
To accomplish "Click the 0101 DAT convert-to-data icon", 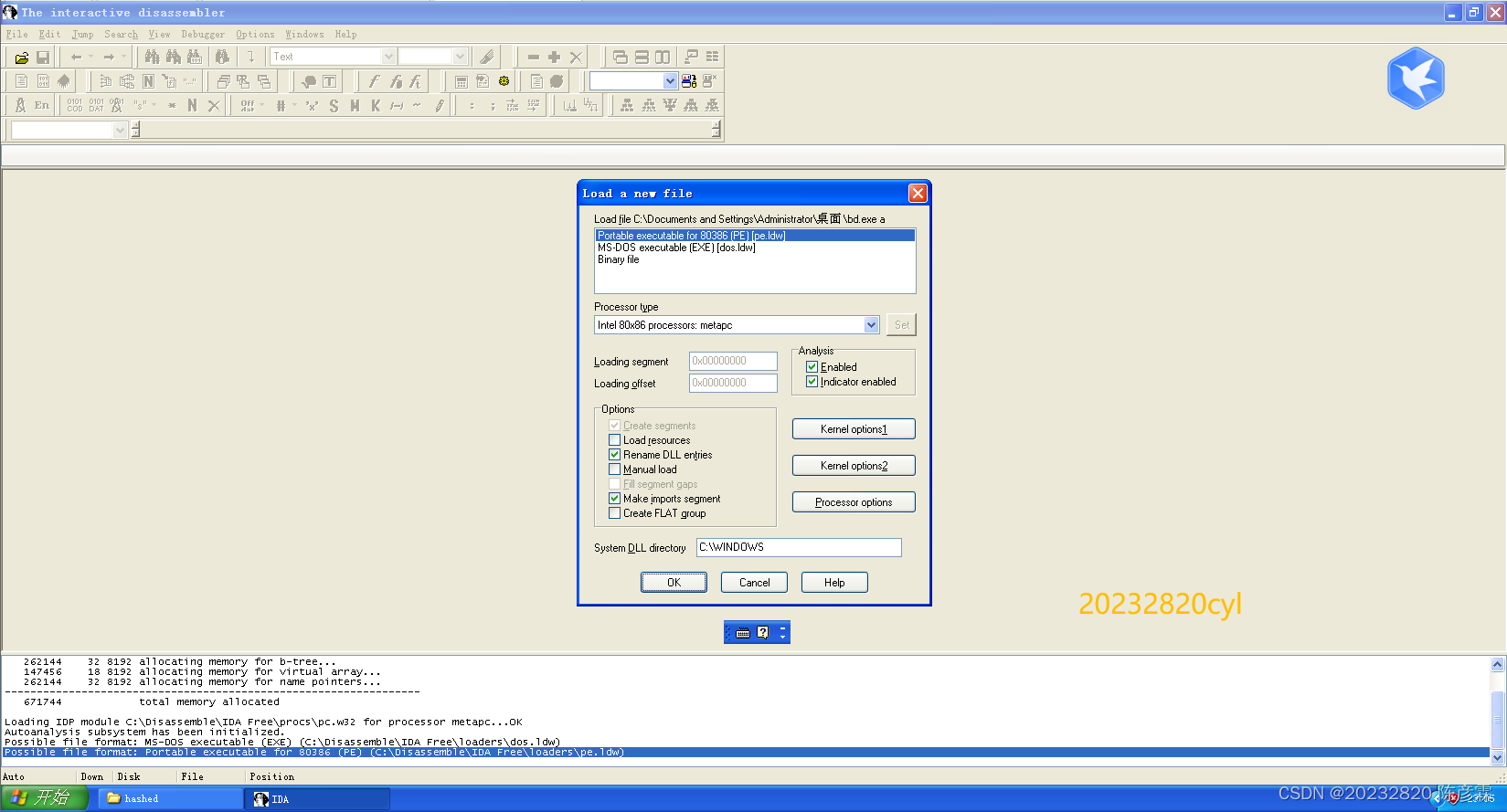I will coord(96,105).
